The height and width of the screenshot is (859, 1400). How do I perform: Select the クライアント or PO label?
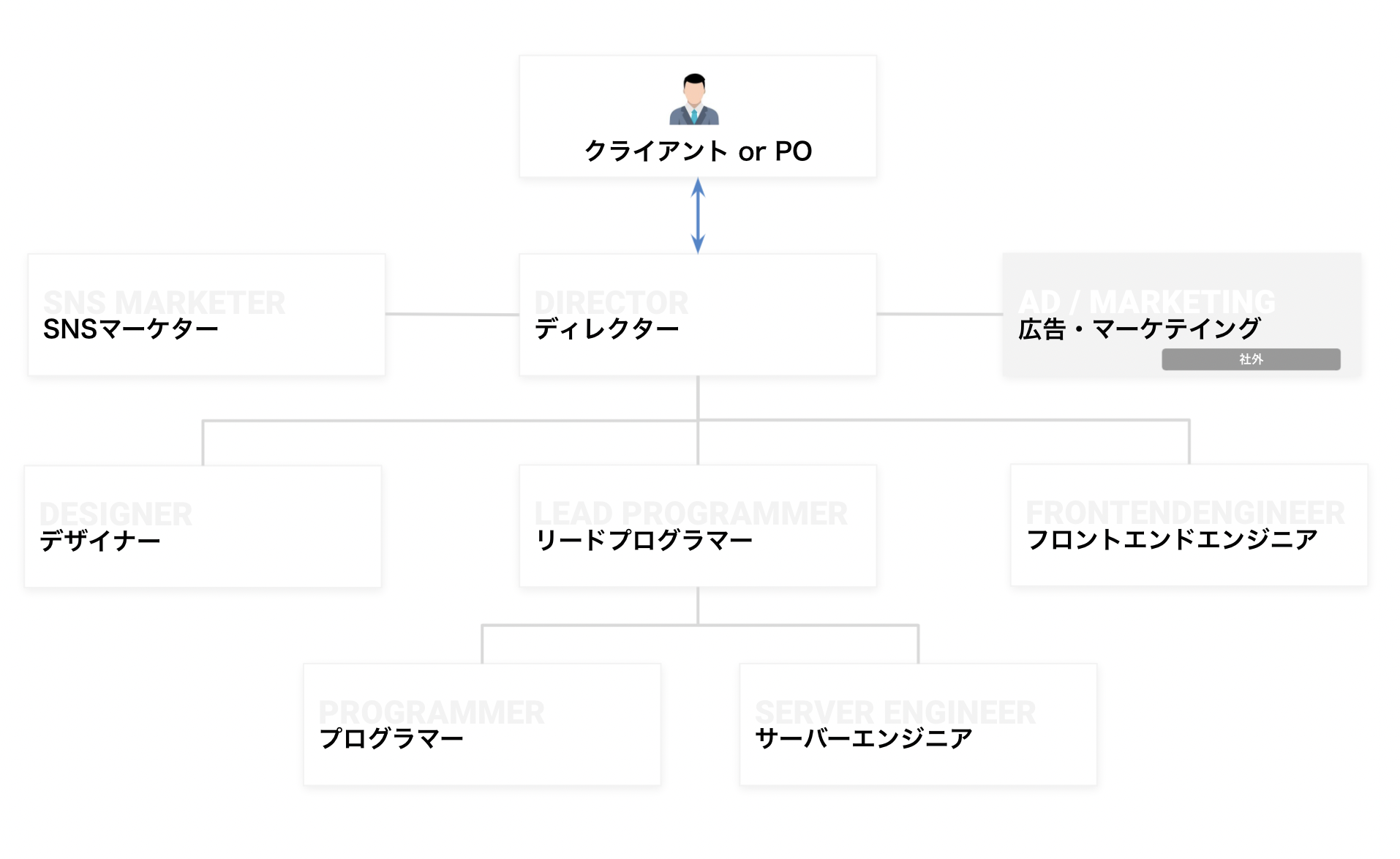(698, 151)
